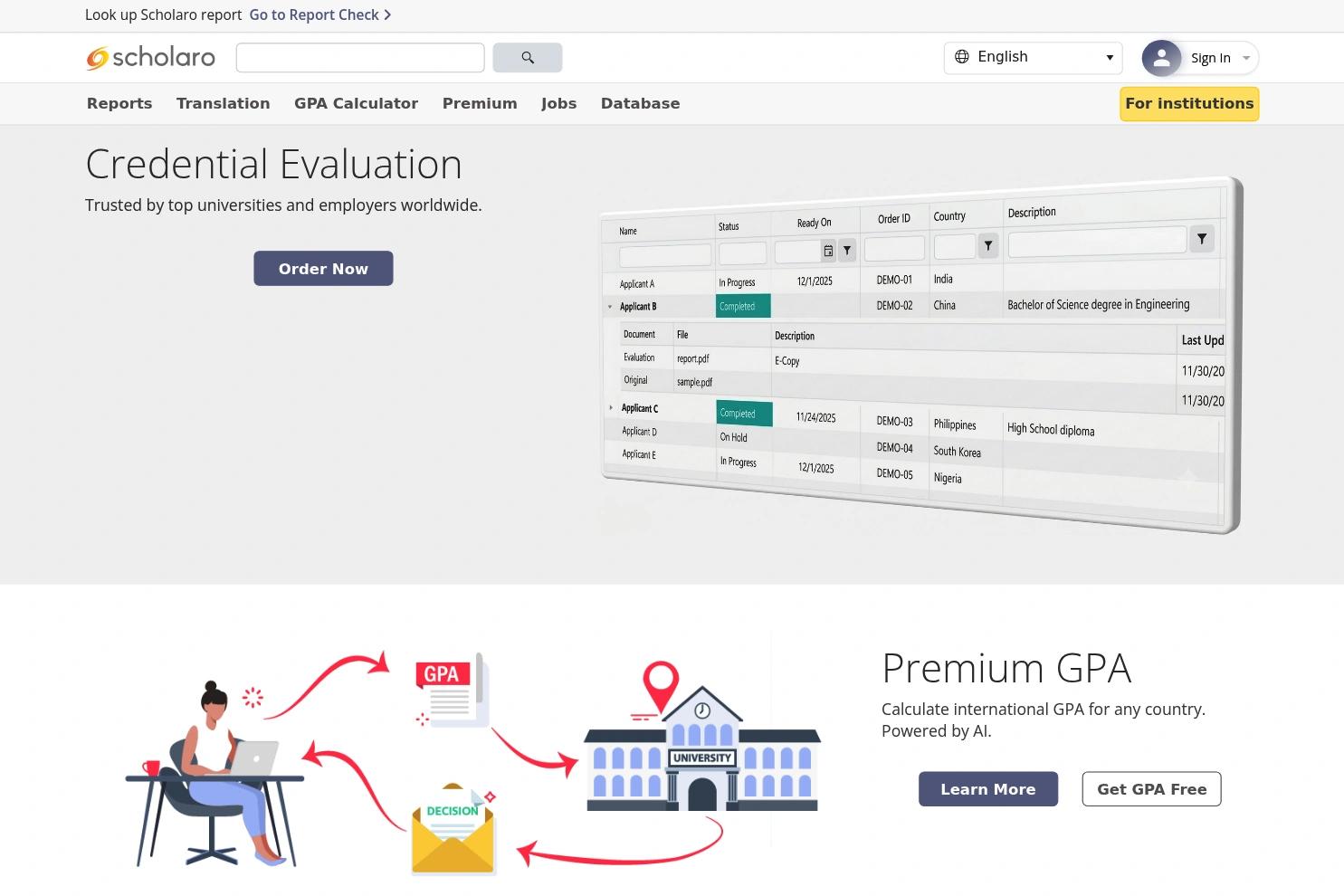Image resolution: width=1344 pixels, height=896 pixels.
Task: Click the 'High School diploma' description cell
Action: [1051, 429]
